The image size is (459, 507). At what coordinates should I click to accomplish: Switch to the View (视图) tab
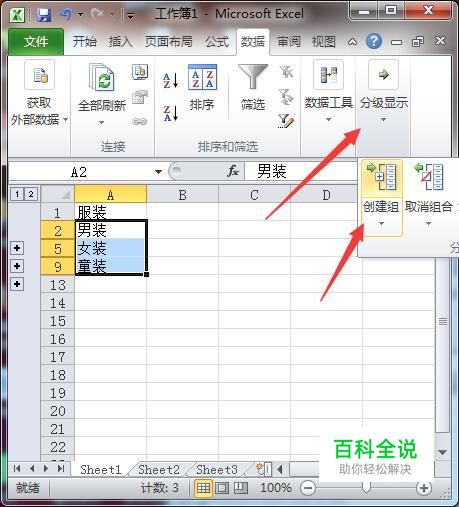point(323,42)
